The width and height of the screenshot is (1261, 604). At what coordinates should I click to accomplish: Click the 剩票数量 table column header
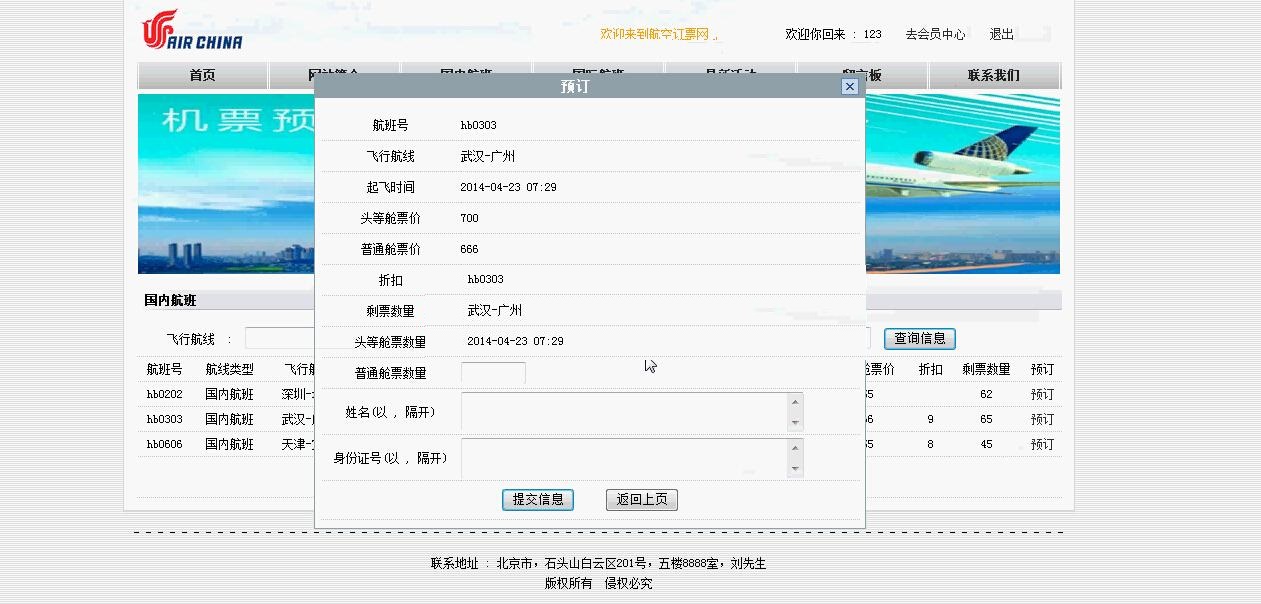pyautogui.click(x=987, y=370)
